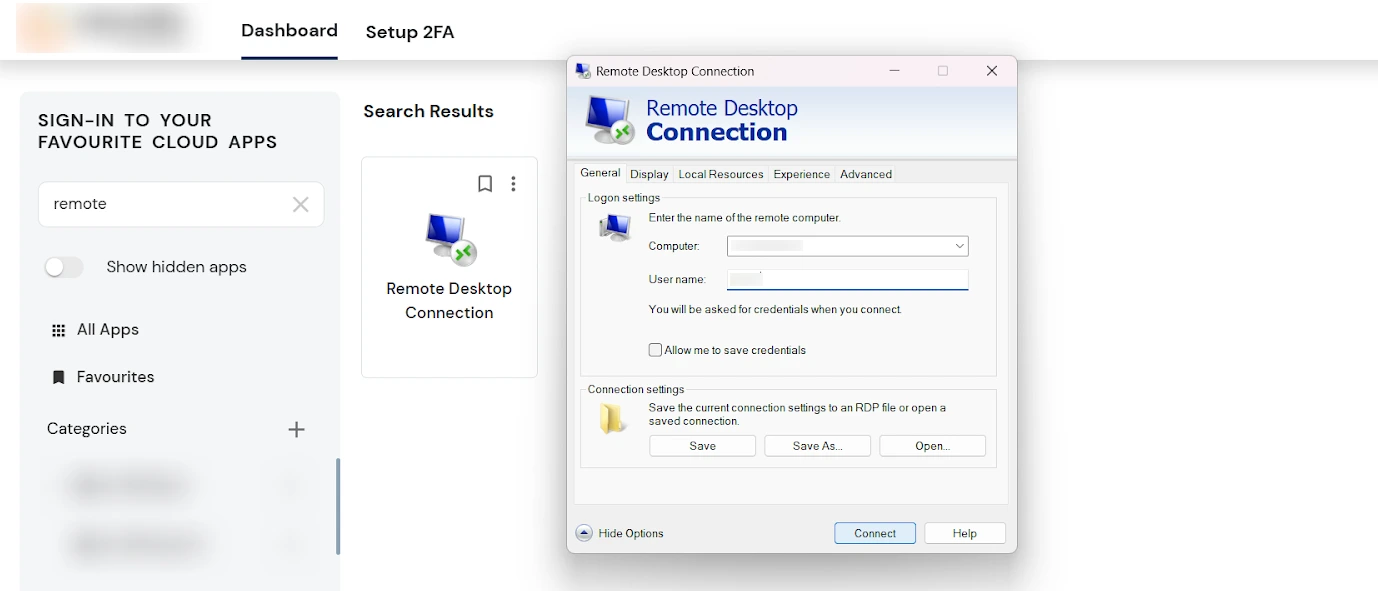Screen dimensions: 1378x591
Task: Collapse the dialog with Hide Options
Action: [619, 533]
